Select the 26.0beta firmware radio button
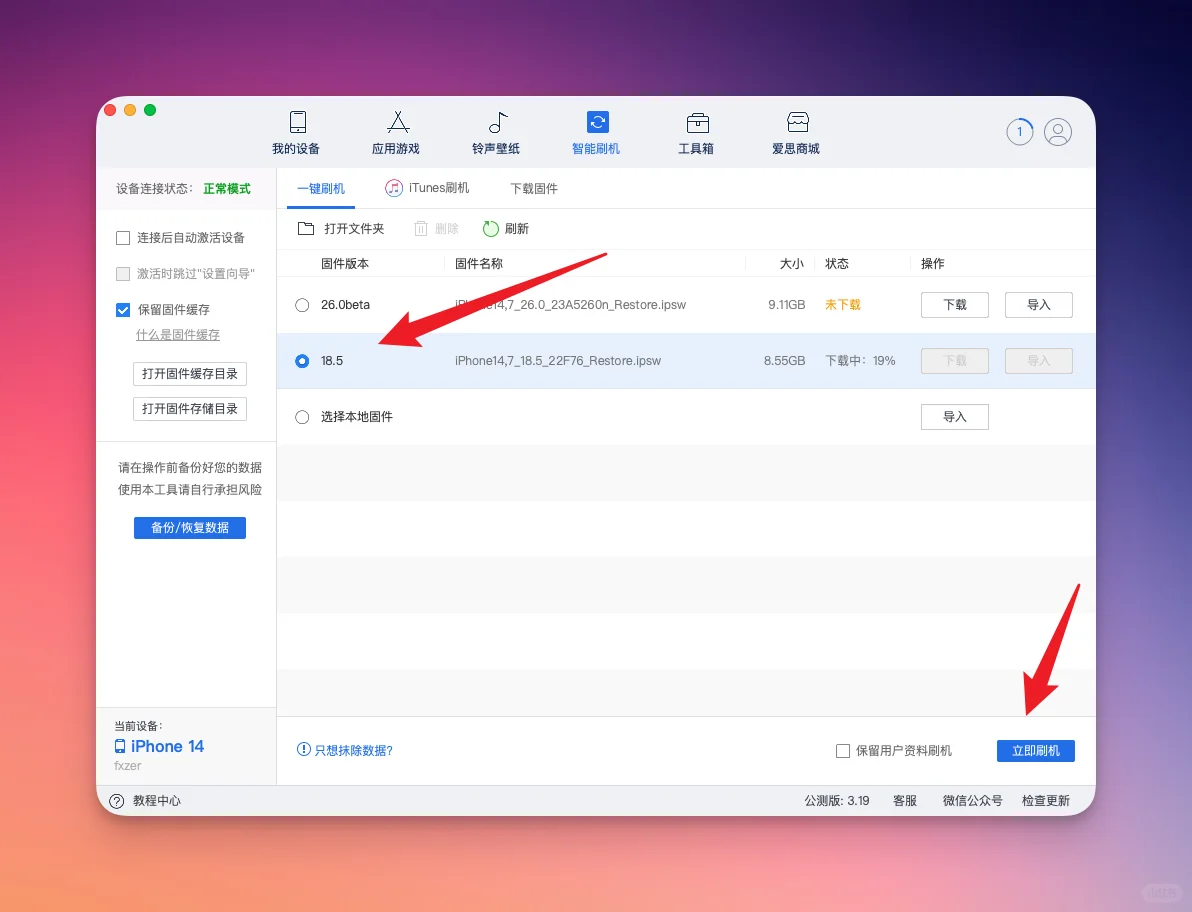This screenshot has height=912, width=1192. 302,305
